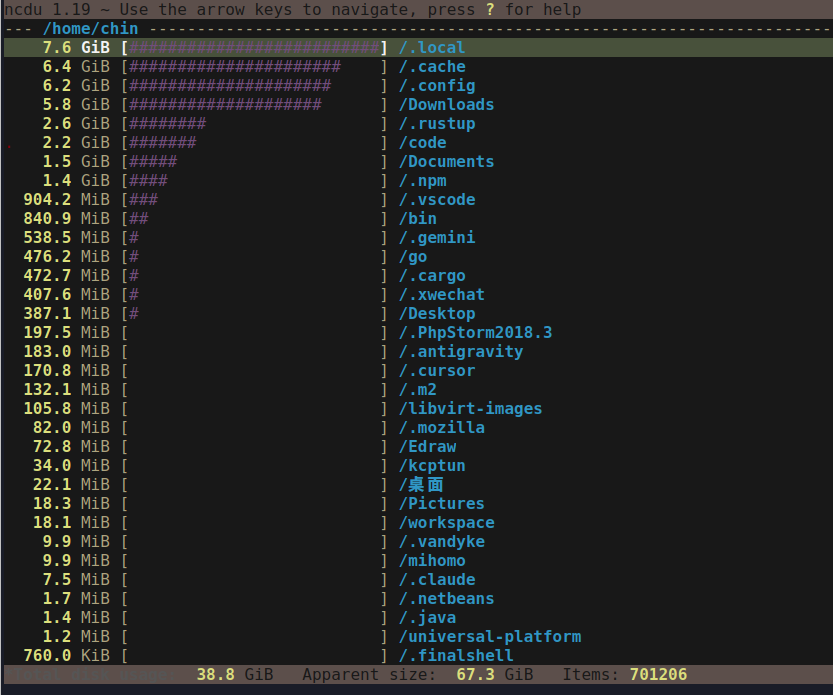The height and width of the screenshot is (695, 833).
Task: Open the /.PhpStorm2018.3 folder entry
Action: 474,332
